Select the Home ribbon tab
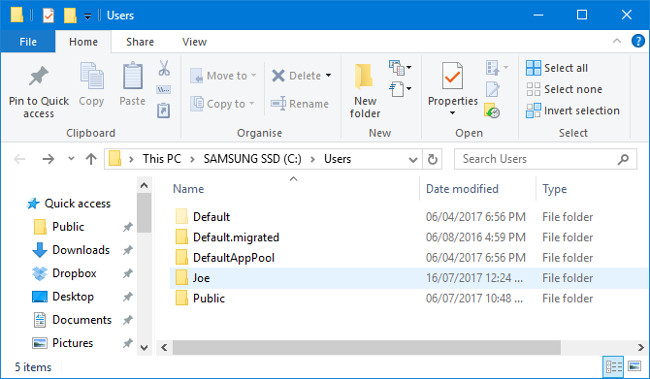Screen dimensions: 650x379 tap(83, 41)
